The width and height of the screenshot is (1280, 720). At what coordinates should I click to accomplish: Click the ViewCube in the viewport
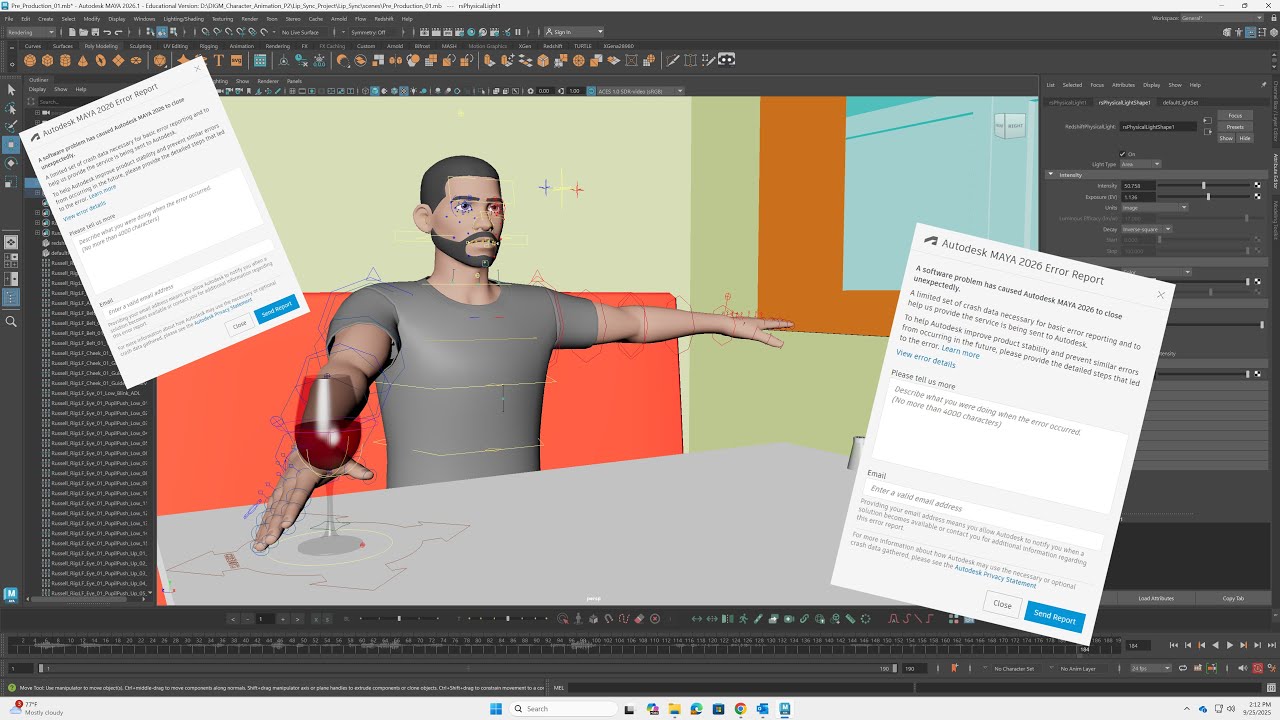[1008, 126]
